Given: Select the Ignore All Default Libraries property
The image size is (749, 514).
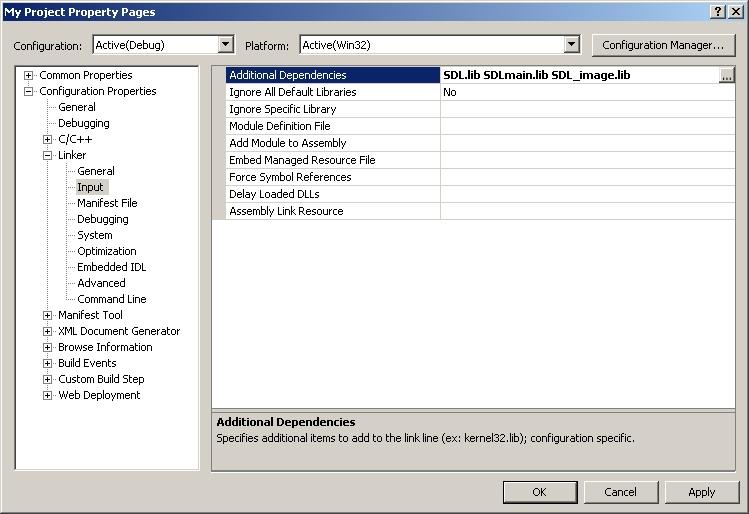Looking at the screenshot, I should [333, 92].
